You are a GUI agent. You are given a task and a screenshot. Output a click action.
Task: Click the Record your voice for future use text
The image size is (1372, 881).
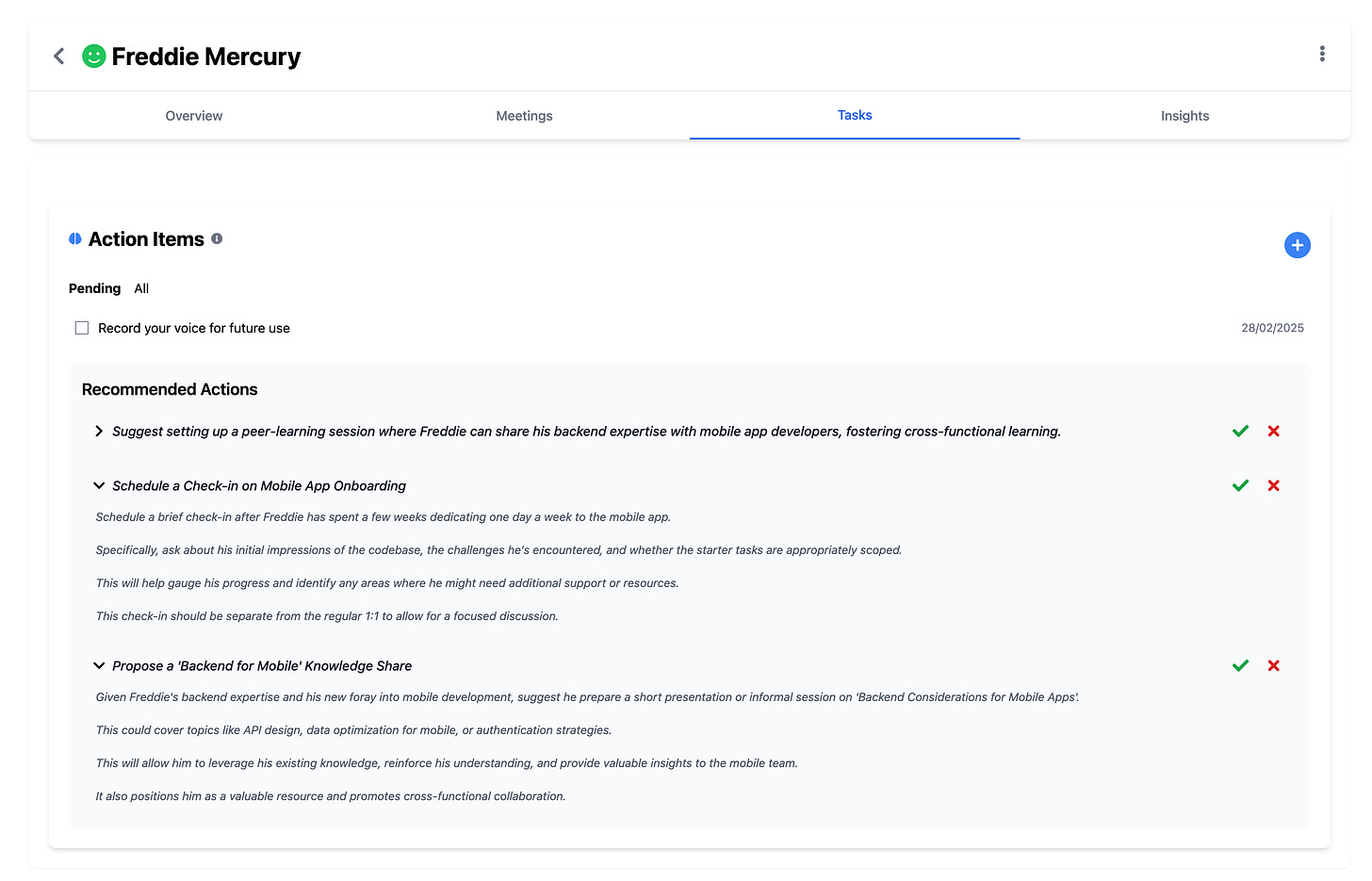[x=194, y=328]
